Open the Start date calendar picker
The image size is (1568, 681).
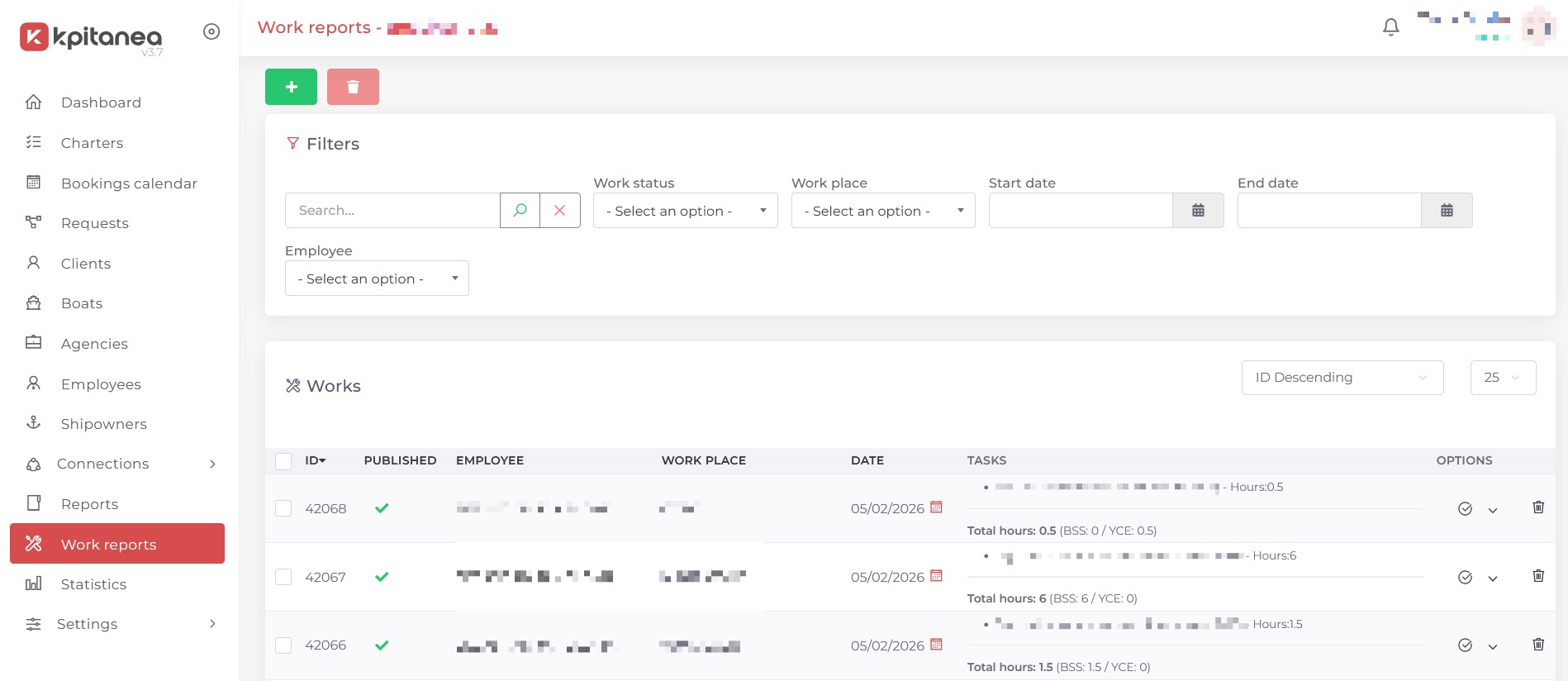point(1198,211)
